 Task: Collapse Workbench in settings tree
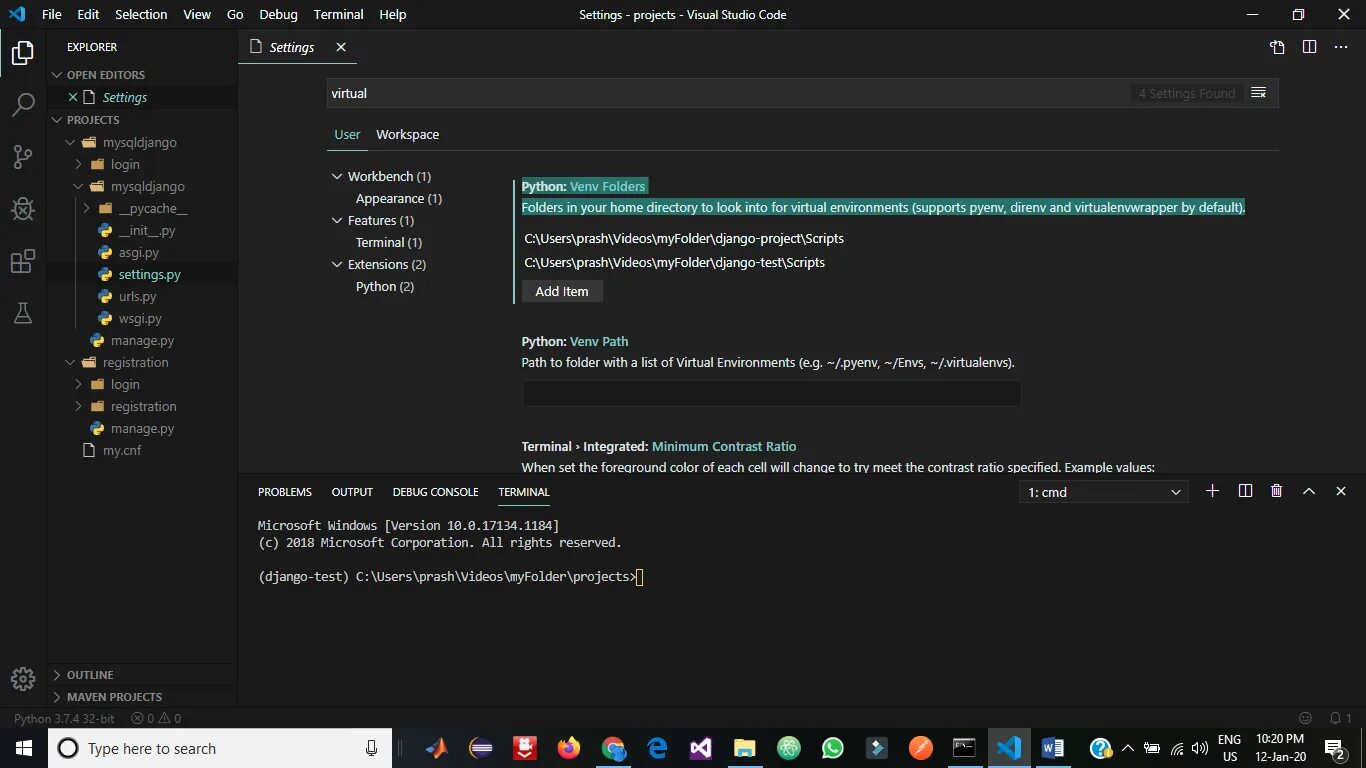pos(337,176)
